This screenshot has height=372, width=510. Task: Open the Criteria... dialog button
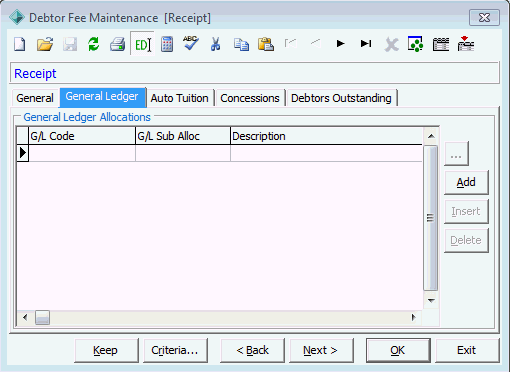tap(175, 350)
